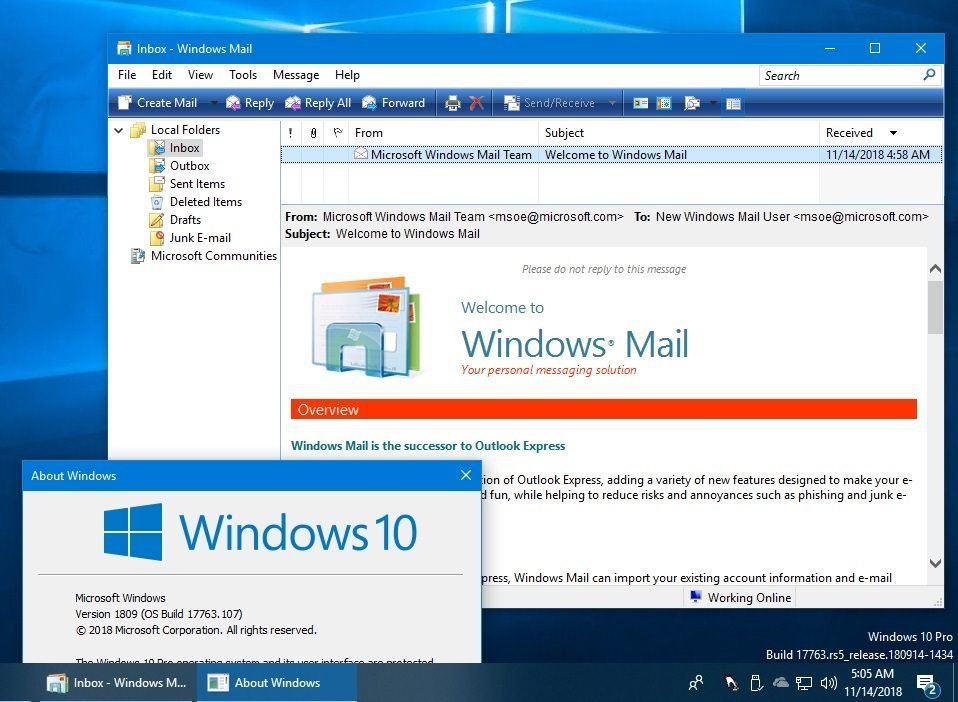Viewport: 958px width, 702px height.
Task: Select the Junk E-mail folder
Action: (x=199, y=238)
